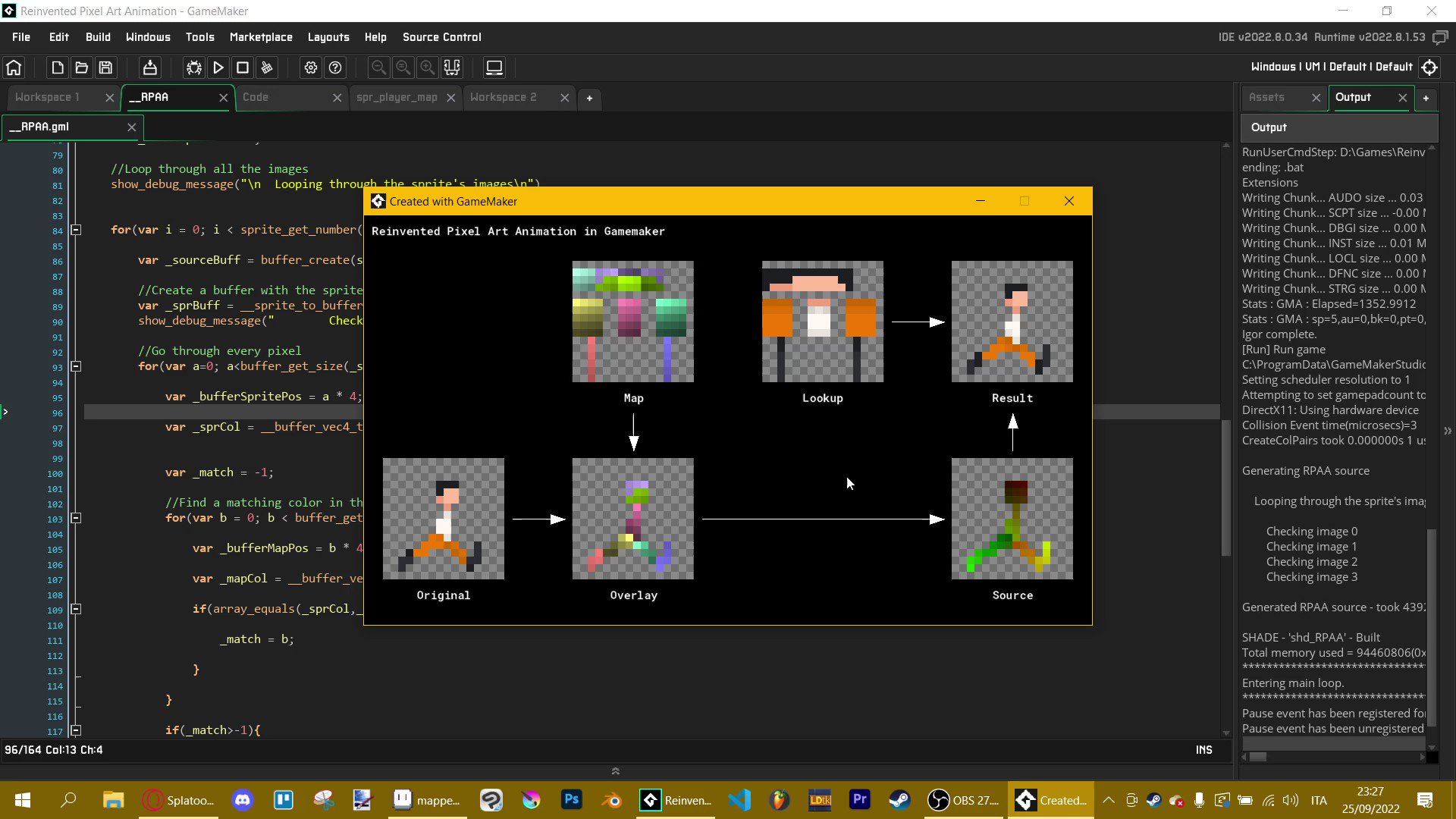Click the code editor vertical scrollbar thumb
This screenshot has width=1456, height=819.
[x=1226, y=488]
